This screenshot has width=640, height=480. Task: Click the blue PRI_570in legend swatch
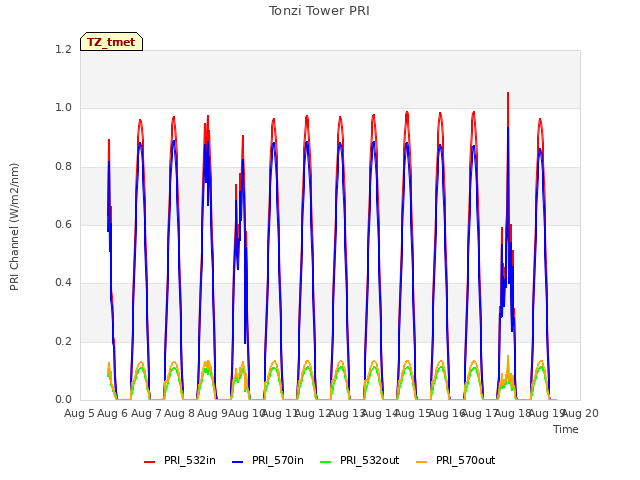point(237,462)
